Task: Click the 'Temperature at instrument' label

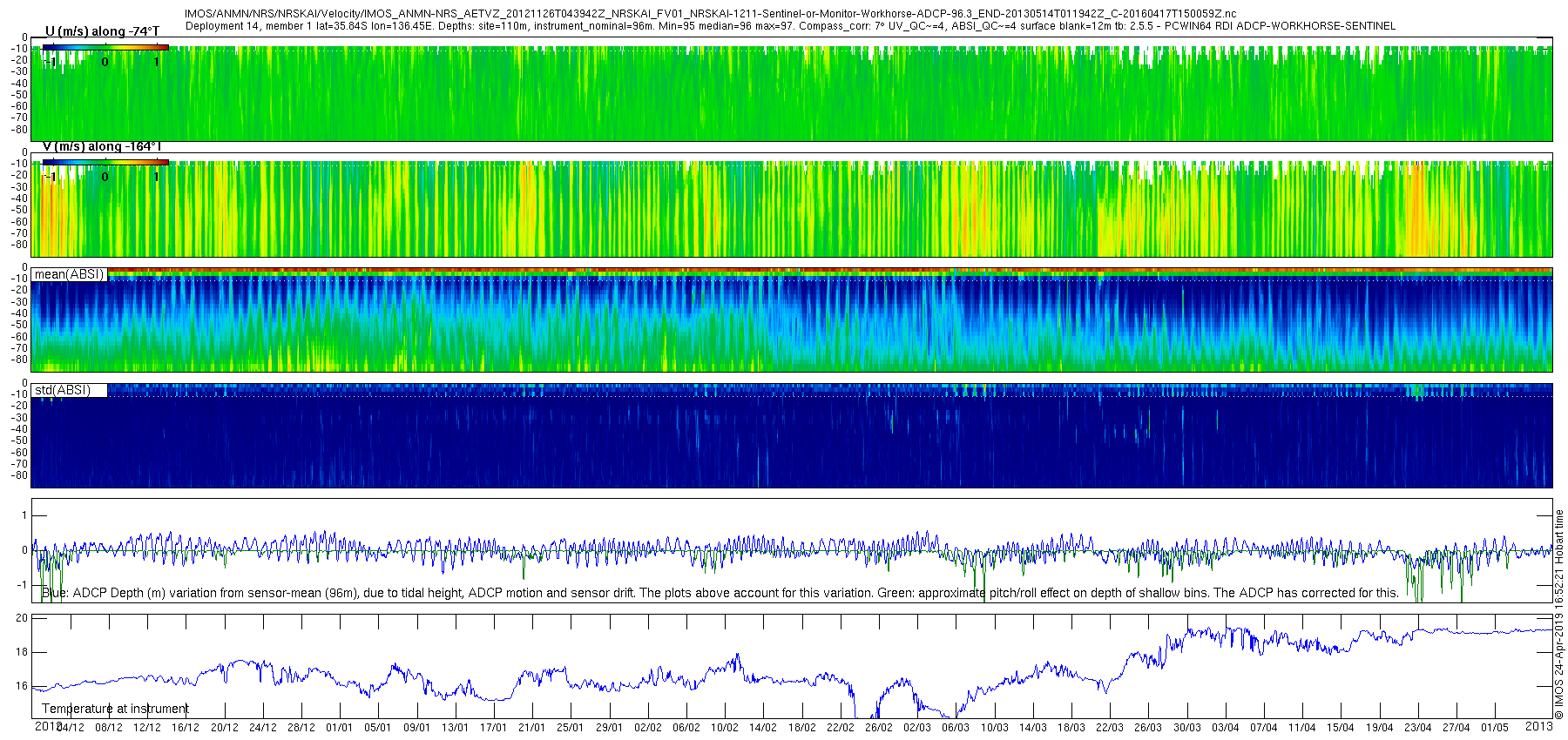Action: [x=115, y=709]
